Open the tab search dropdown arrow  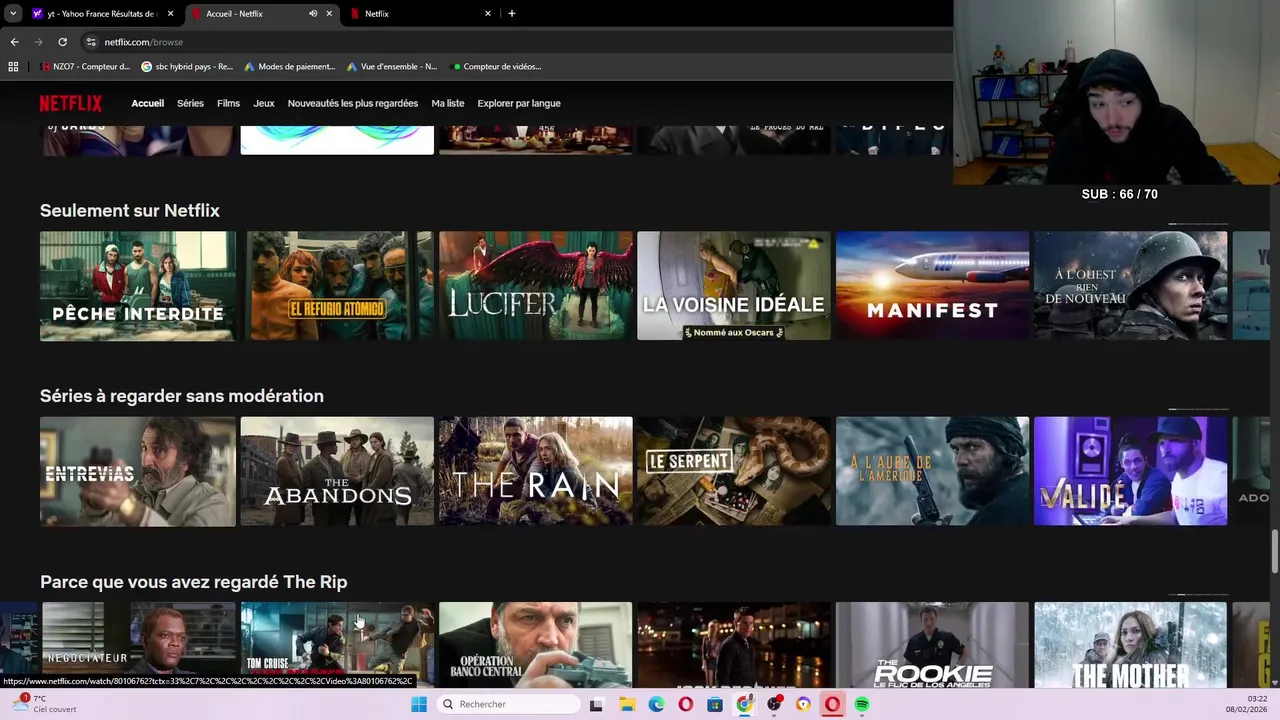pos(13,14)
